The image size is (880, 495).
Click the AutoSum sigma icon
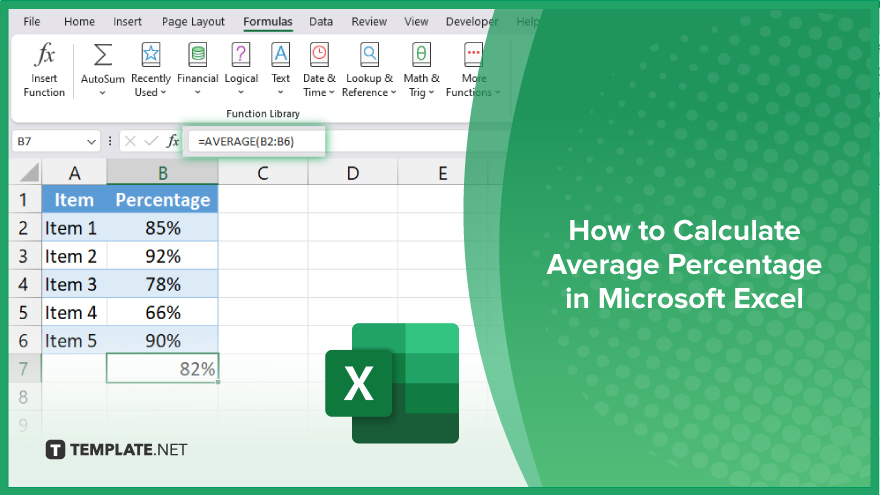click(x=103, y=55)
